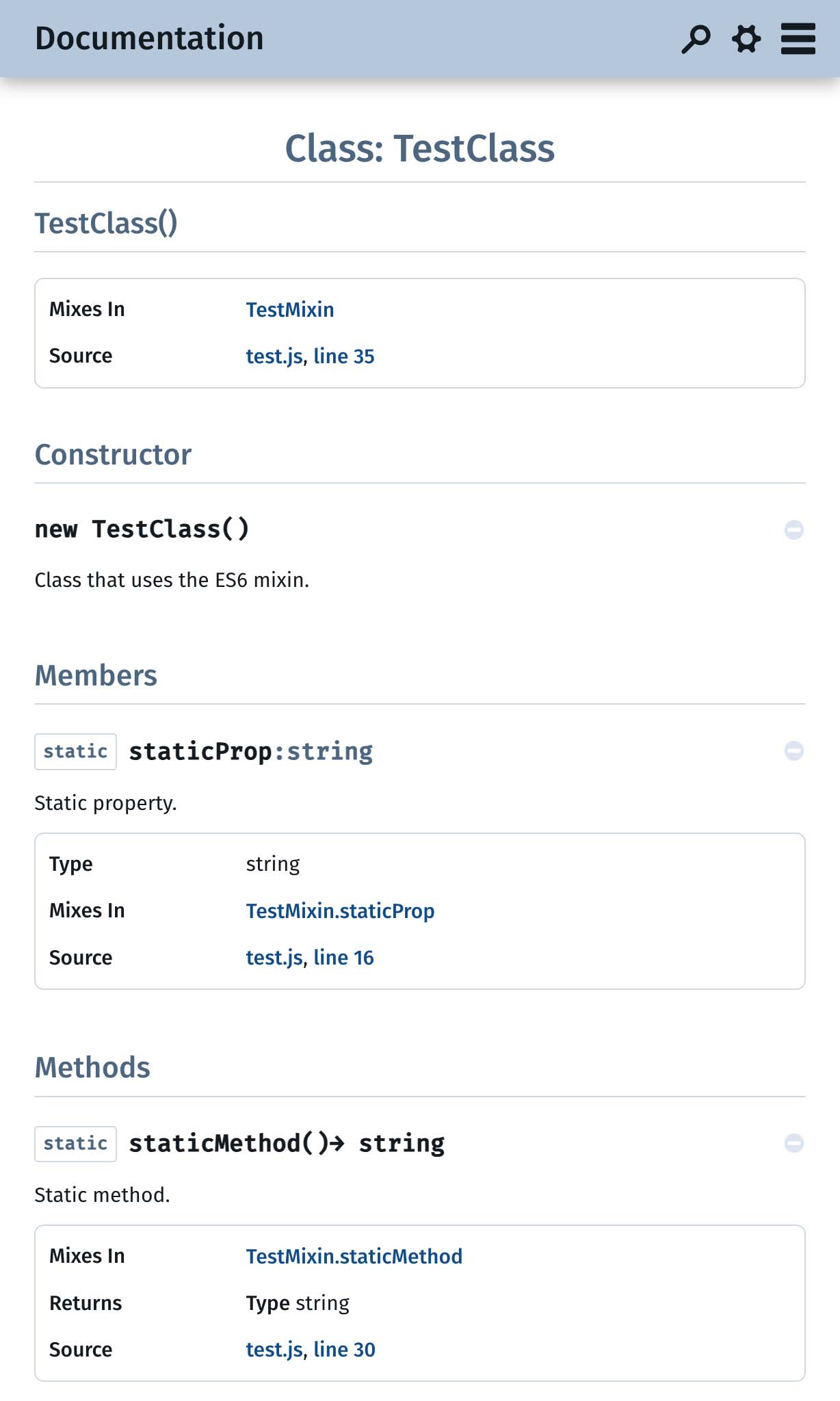This screenshot has height=1401, width=840.
Task: Click the Documentation header title
Action: coord(149,38)
